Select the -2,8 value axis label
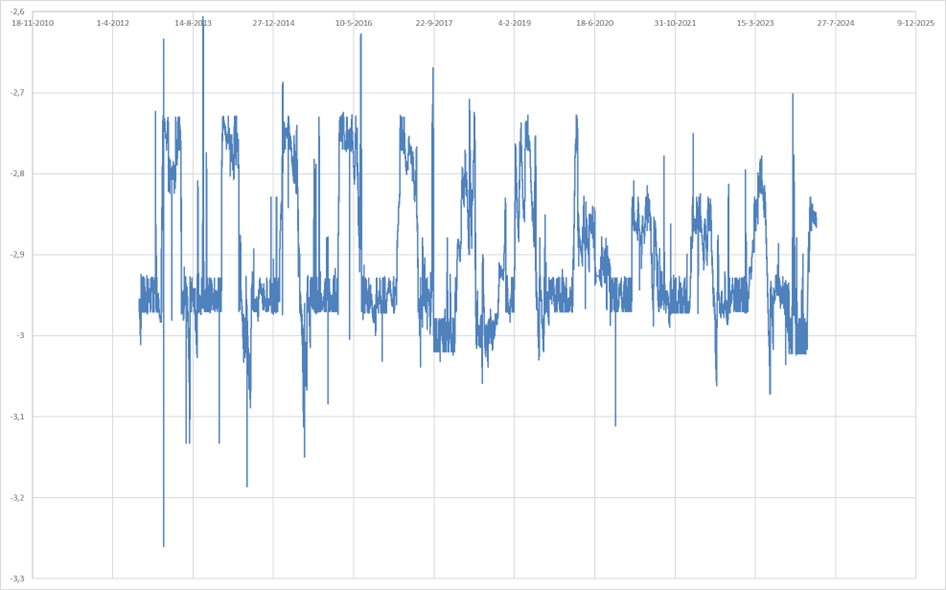This screenshot has height=590, width=946. click(17, 174)
